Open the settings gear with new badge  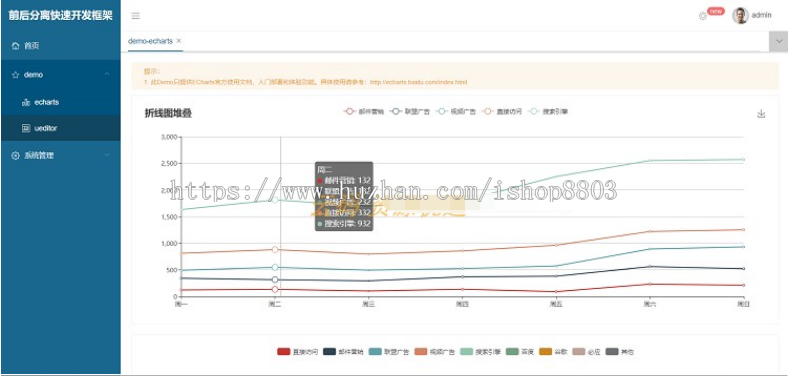(x=703, y=16)
